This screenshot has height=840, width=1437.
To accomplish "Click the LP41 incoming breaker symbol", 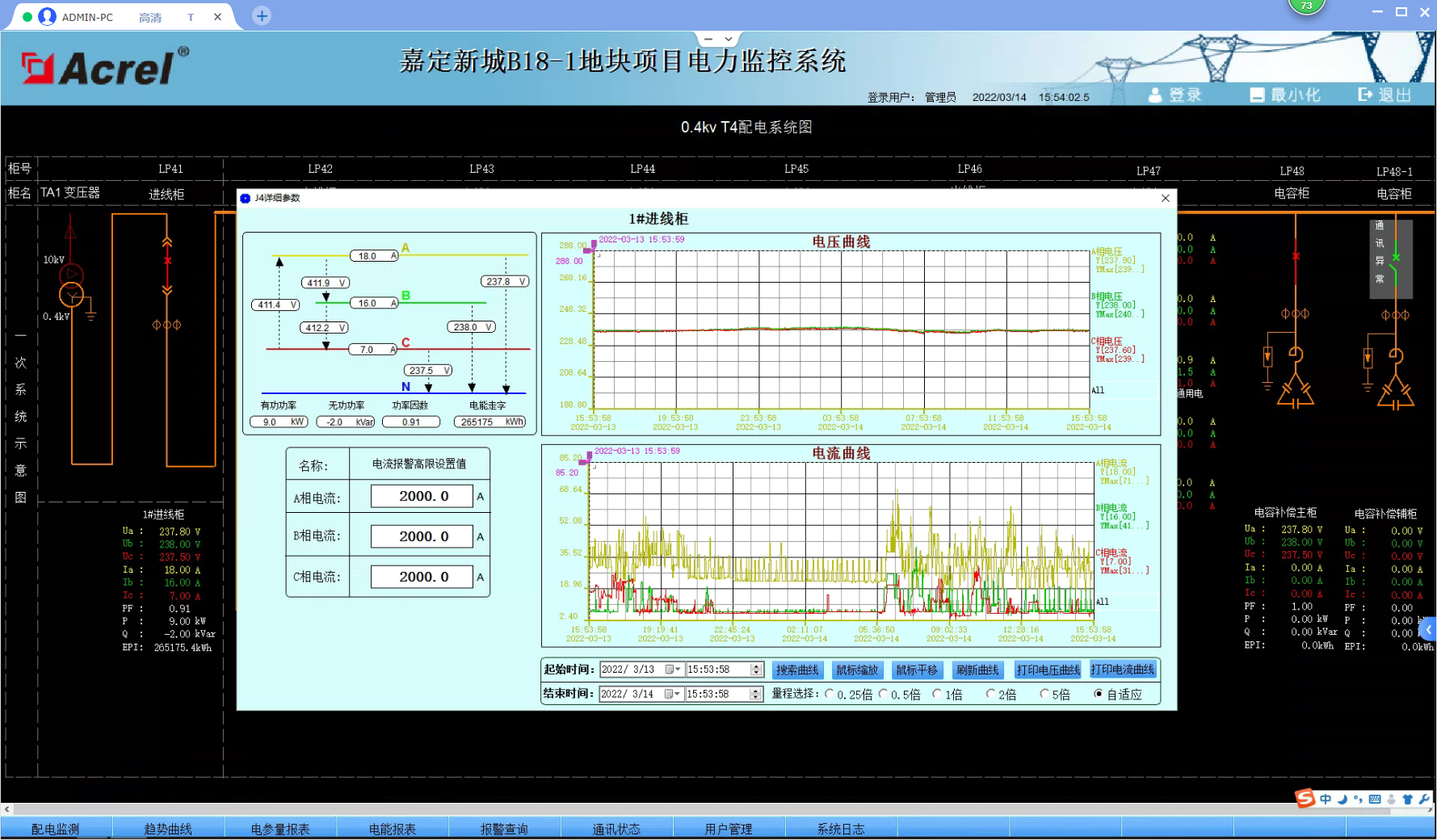I will point(167,264).
